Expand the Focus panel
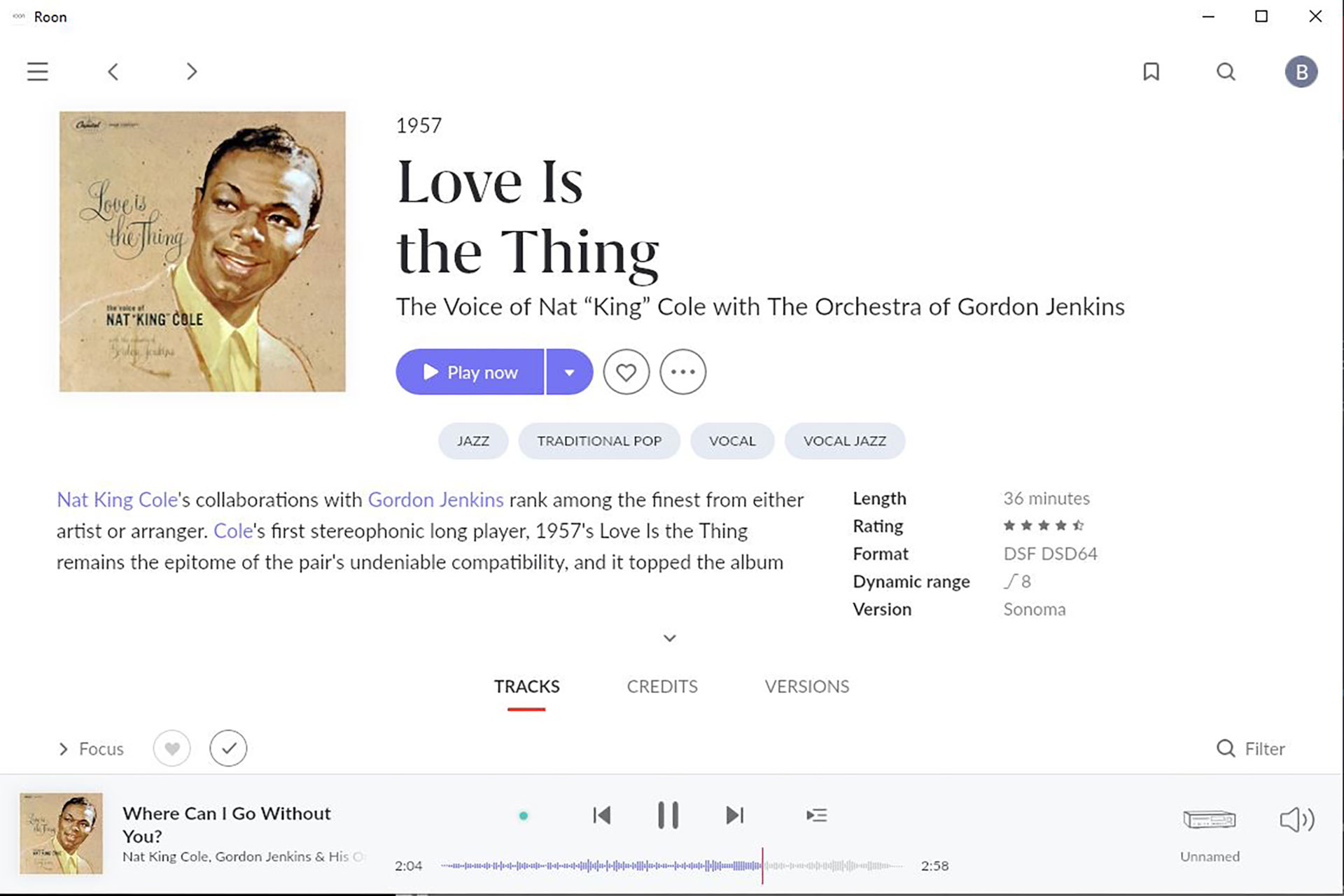1344x896 pixels. point(90,748)
